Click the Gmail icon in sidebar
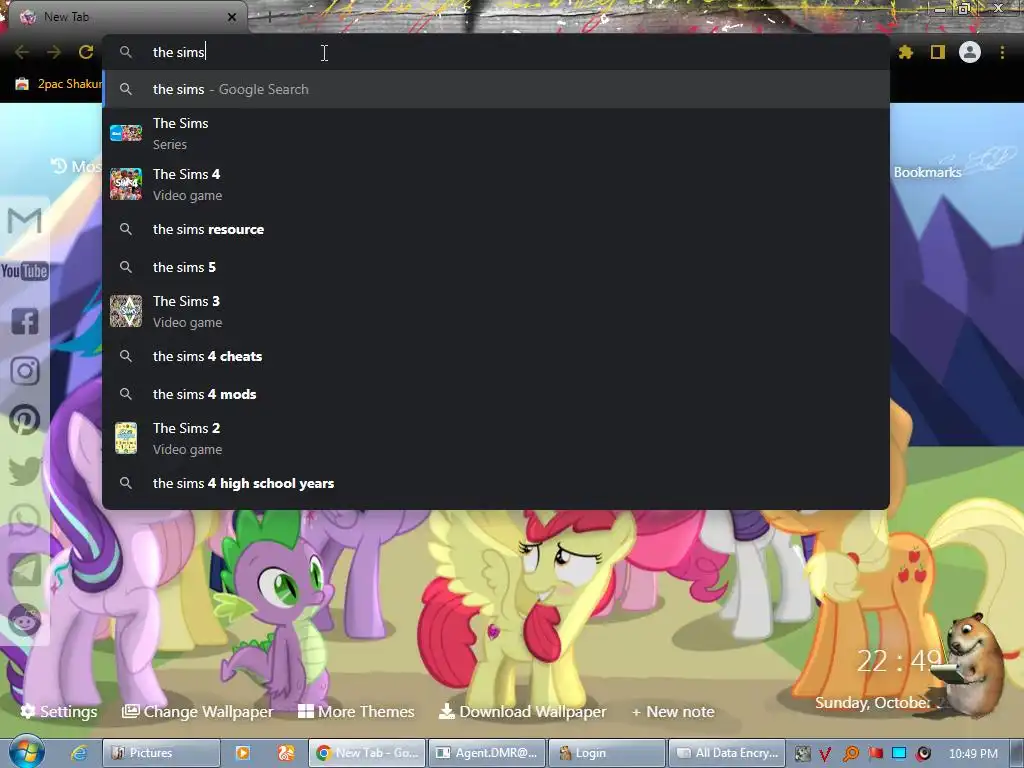The image size is (1024, 768). [x=25, y=221]
